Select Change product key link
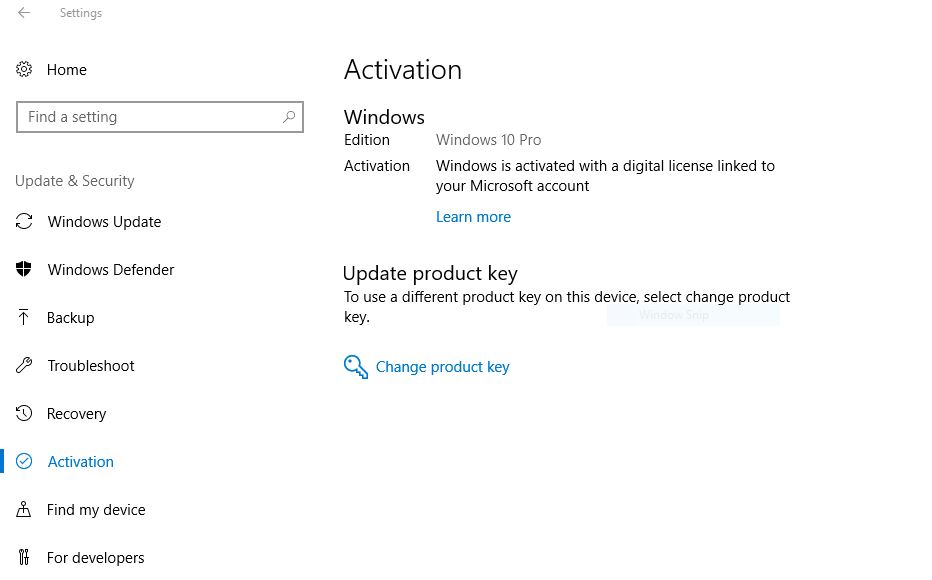 pos(442,367)
